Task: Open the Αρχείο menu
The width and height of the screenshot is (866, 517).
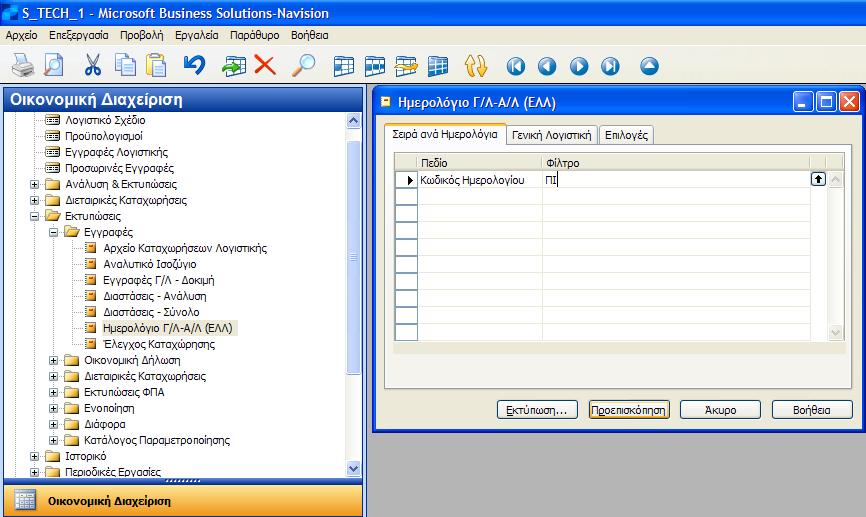Action: [x=22, y=35]
